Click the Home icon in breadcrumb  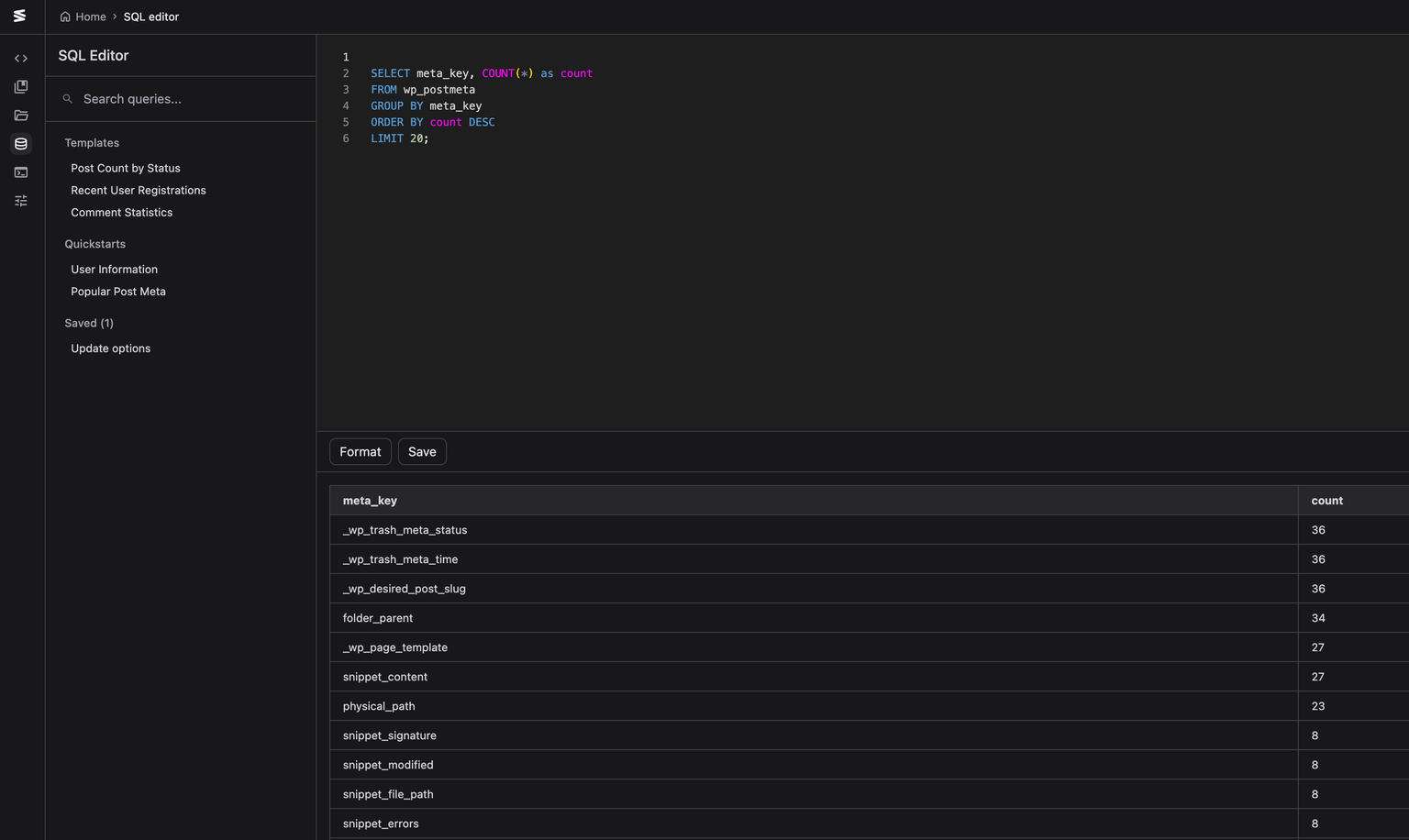point(65,17)
